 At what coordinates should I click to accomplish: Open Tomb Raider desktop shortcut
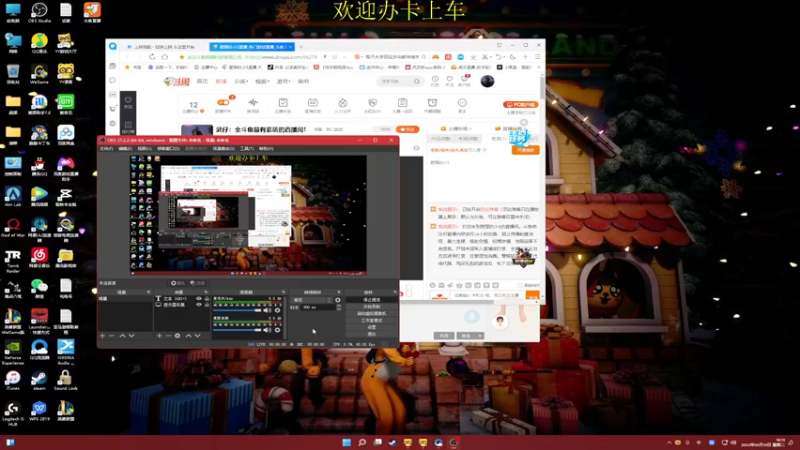pyautogui.click(x=13, y=260)
